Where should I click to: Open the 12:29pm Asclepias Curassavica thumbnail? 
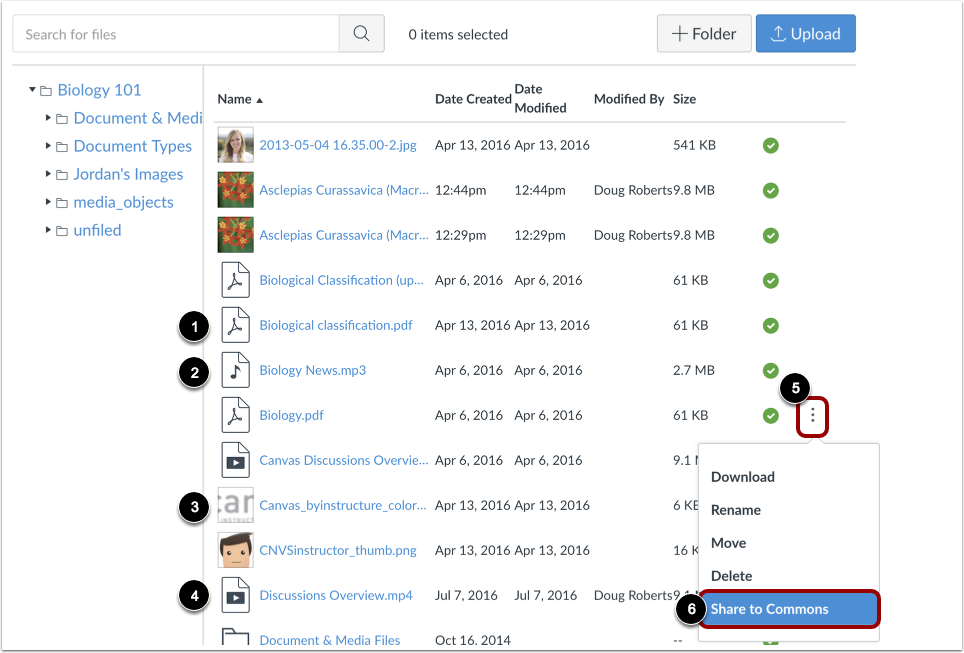click(x=235, y=235)
